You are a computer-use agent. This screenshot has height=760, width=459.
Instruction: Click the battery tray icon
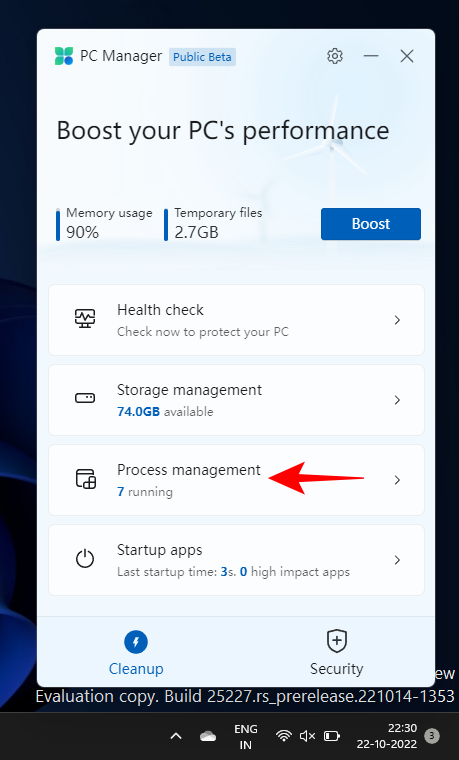click(332, 736)
